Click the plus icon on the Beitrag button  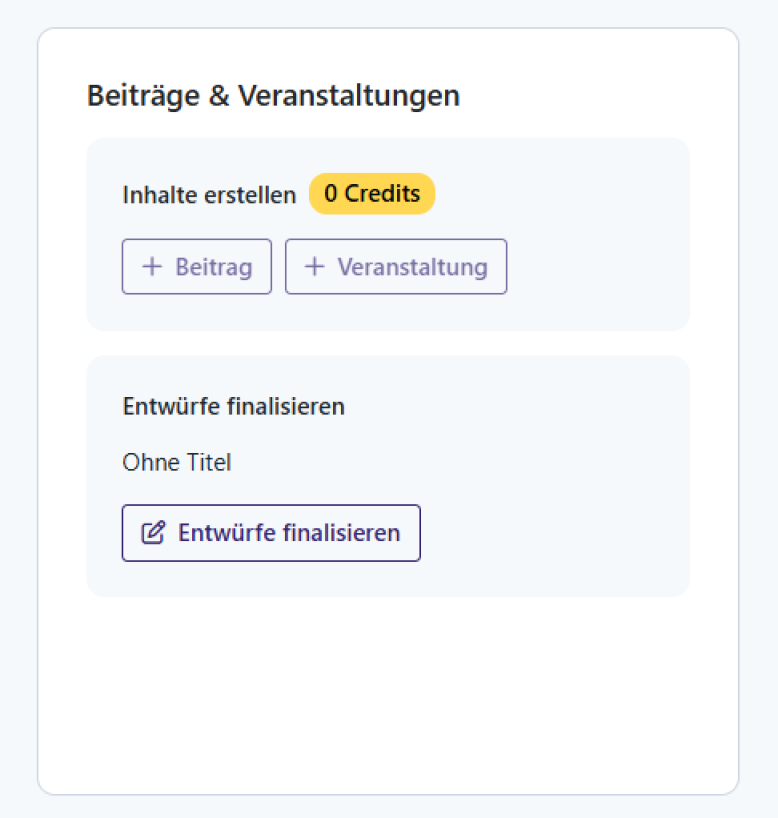pyautogui.click(x=152, y=266)
